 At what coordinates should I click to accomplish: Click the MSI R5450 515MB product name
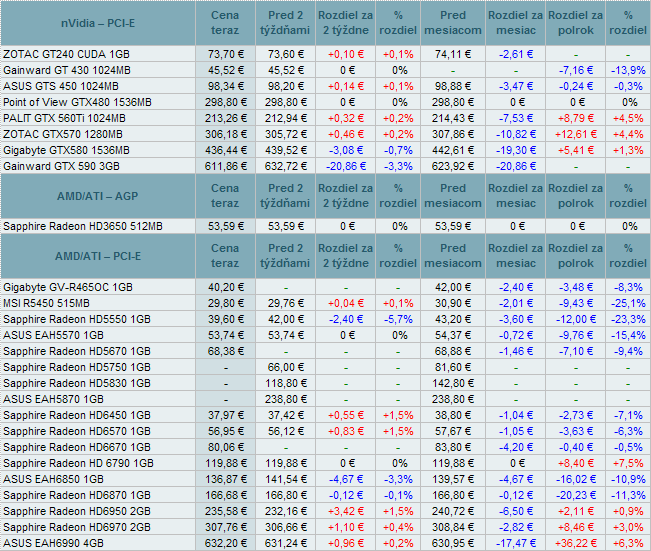coord(46,303)
